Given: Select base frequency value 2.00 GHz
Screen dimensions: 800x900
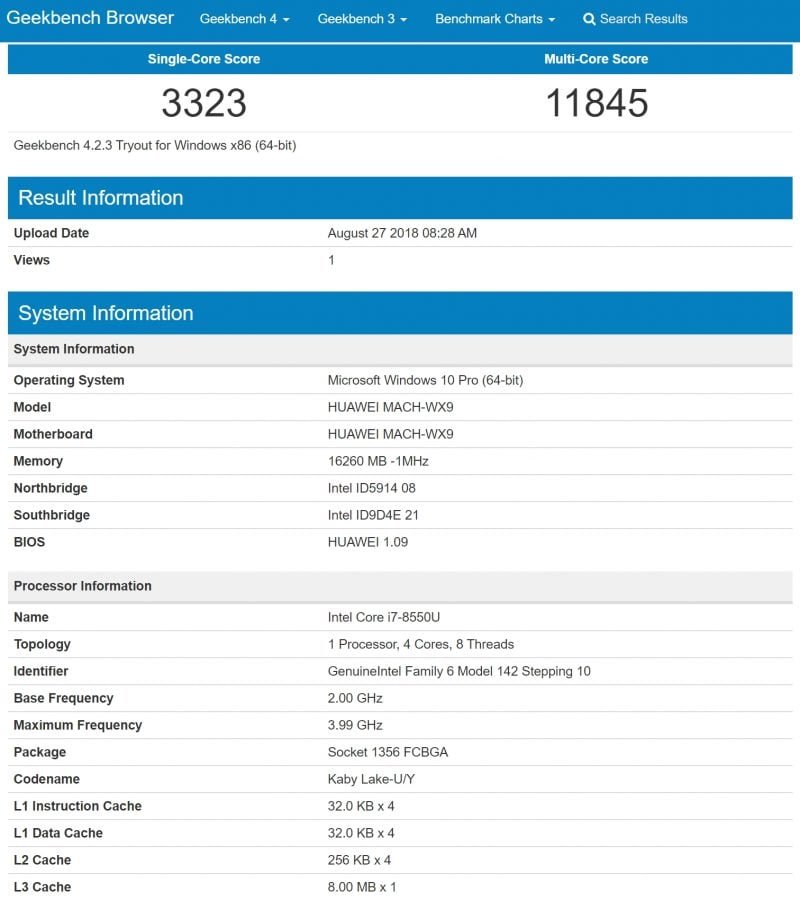Looking at the screenshot, I should 355,698.
